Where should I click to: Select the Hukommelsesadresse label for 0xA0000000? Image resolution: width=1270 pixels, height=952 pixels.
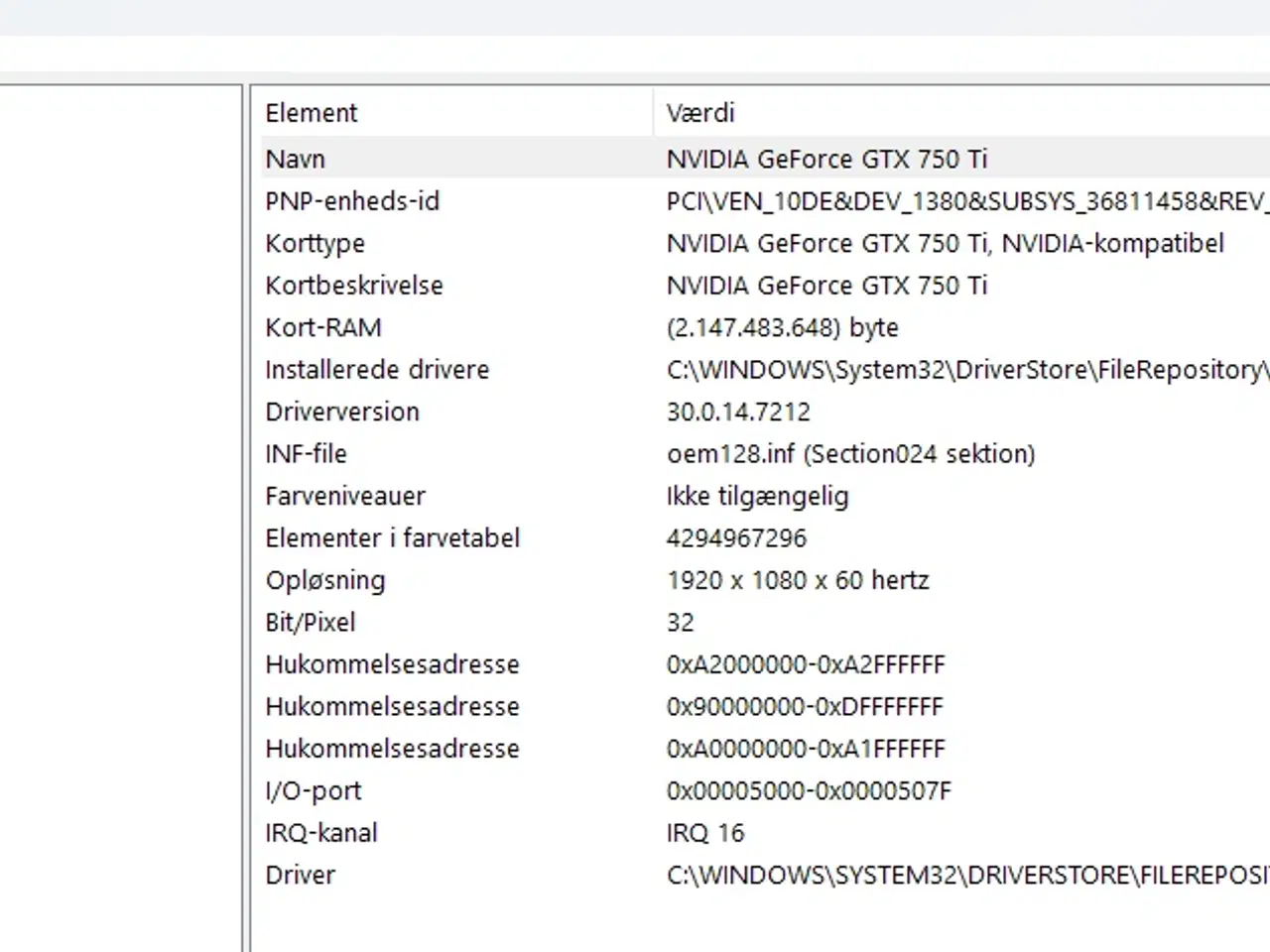point(392,749)
